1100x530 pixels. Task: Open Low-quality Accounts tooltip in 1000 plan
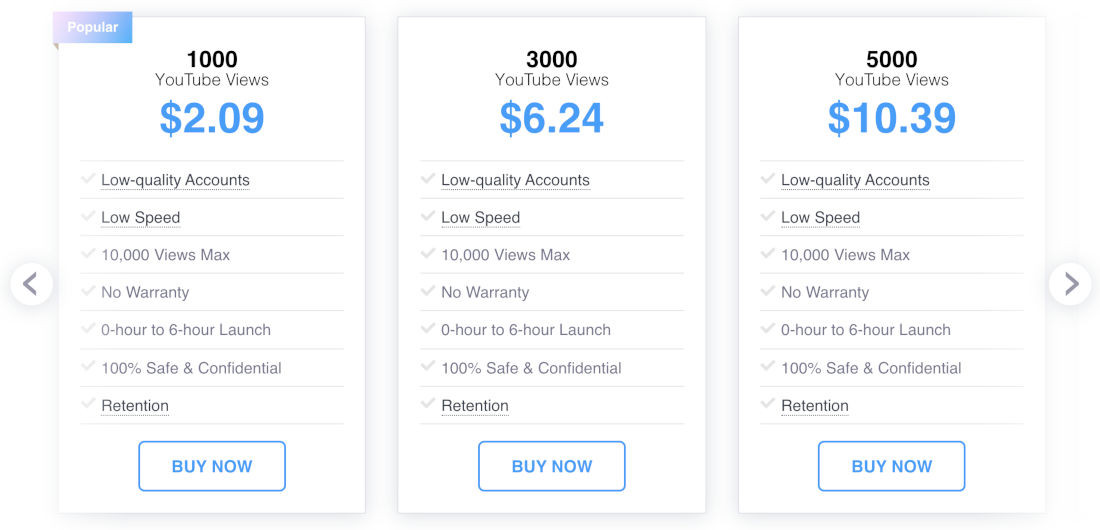pyautogui.click(x=175, y=180)
